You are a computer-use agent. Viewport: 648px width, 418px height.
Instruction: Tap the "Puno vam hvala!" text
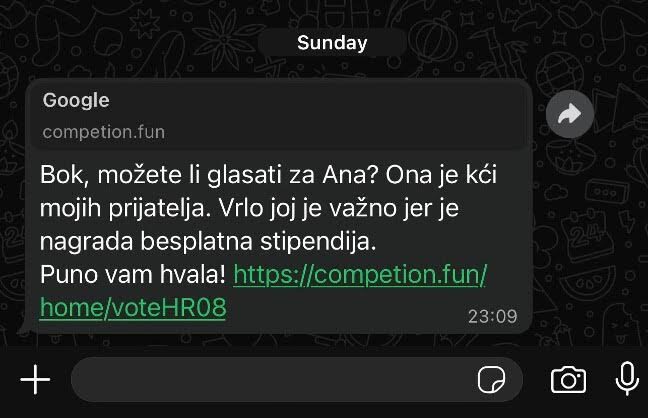(133, 274)
